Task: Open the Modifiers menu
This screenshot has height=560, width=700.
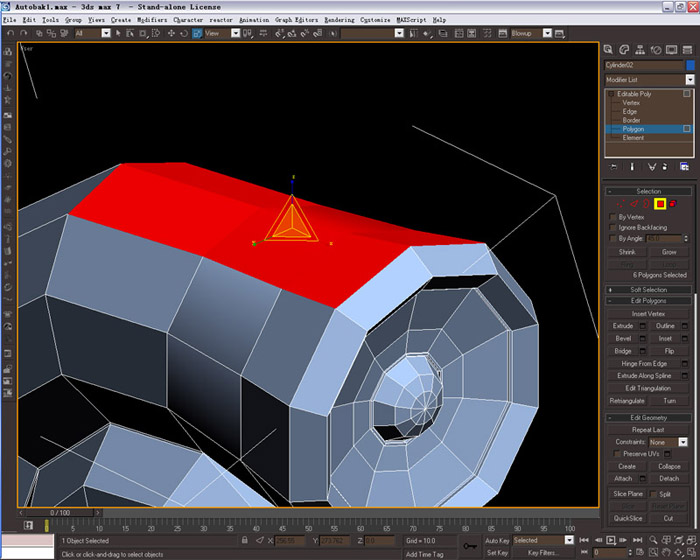Action: click(152, 20)
